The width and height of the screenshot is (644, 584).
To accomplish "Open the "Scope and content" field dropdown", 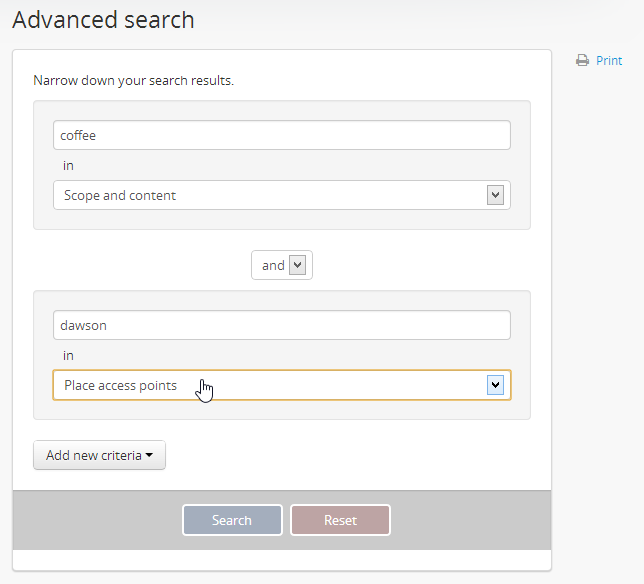I will pos(270,195).
